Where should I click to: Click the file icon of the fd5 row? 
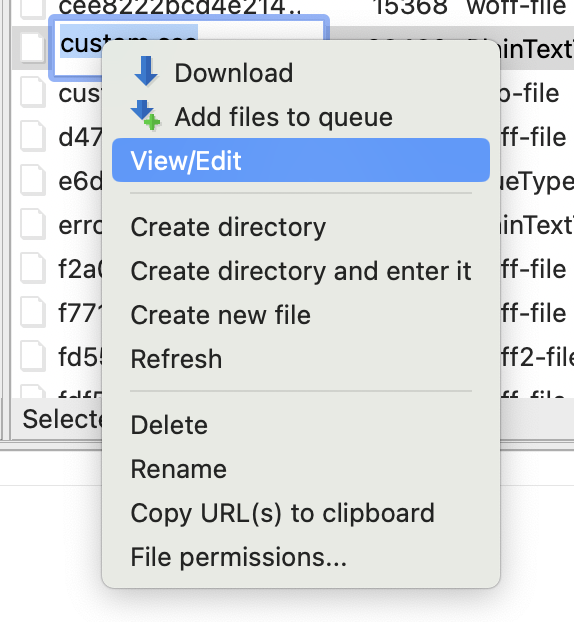click(x=33, y=357)
